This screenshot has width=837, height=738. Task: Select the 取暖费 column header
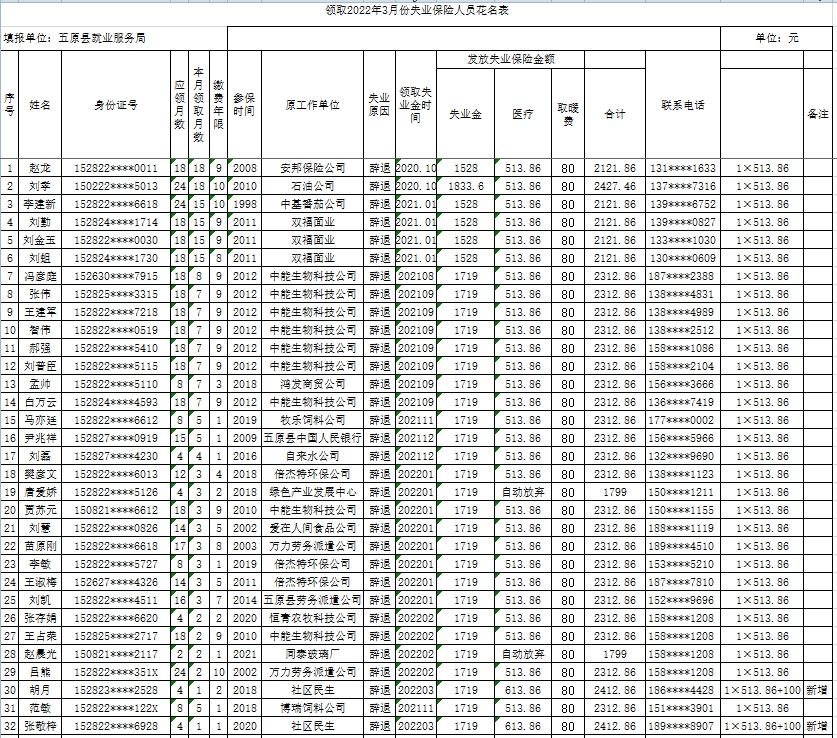(x=568, y=114)
